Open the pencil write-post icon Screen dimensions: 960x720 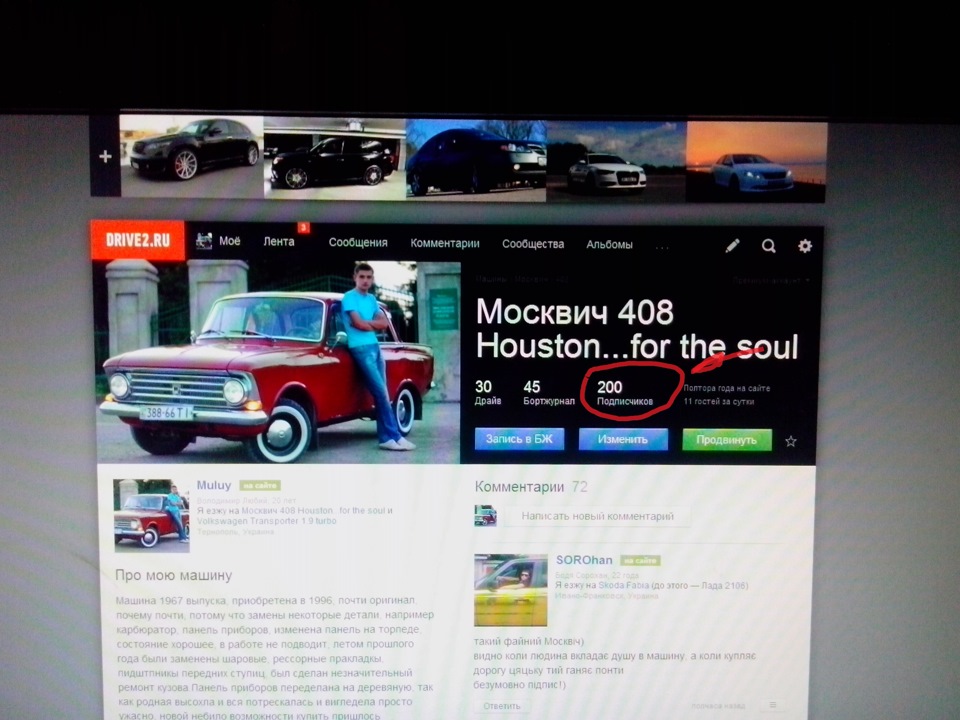pyautogui.click(x=732, y=246)
